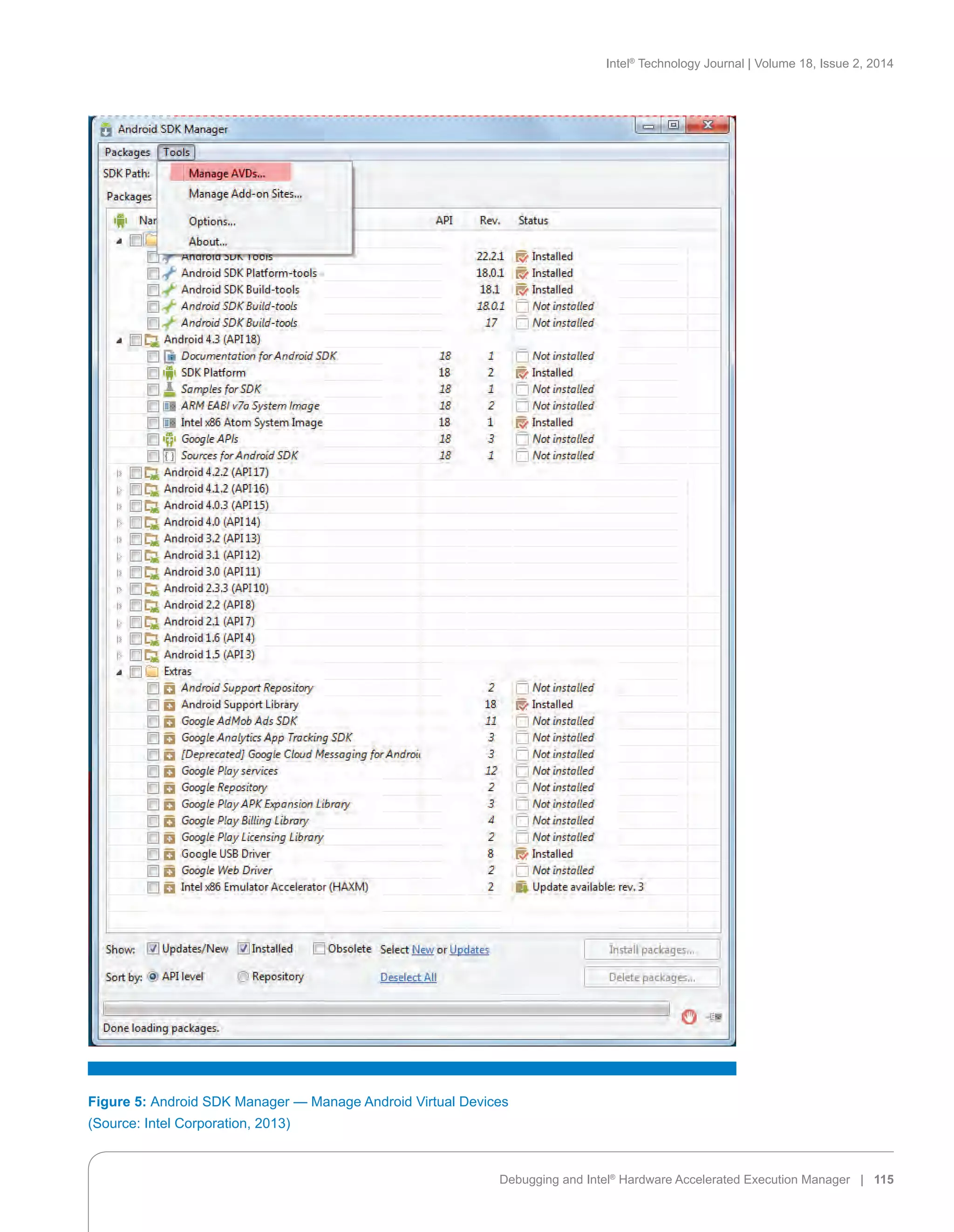This screenshot has height=1232, width=954.
Task: Expand the Android 4.2.2 (API 17) group
Action: point(119,473)
